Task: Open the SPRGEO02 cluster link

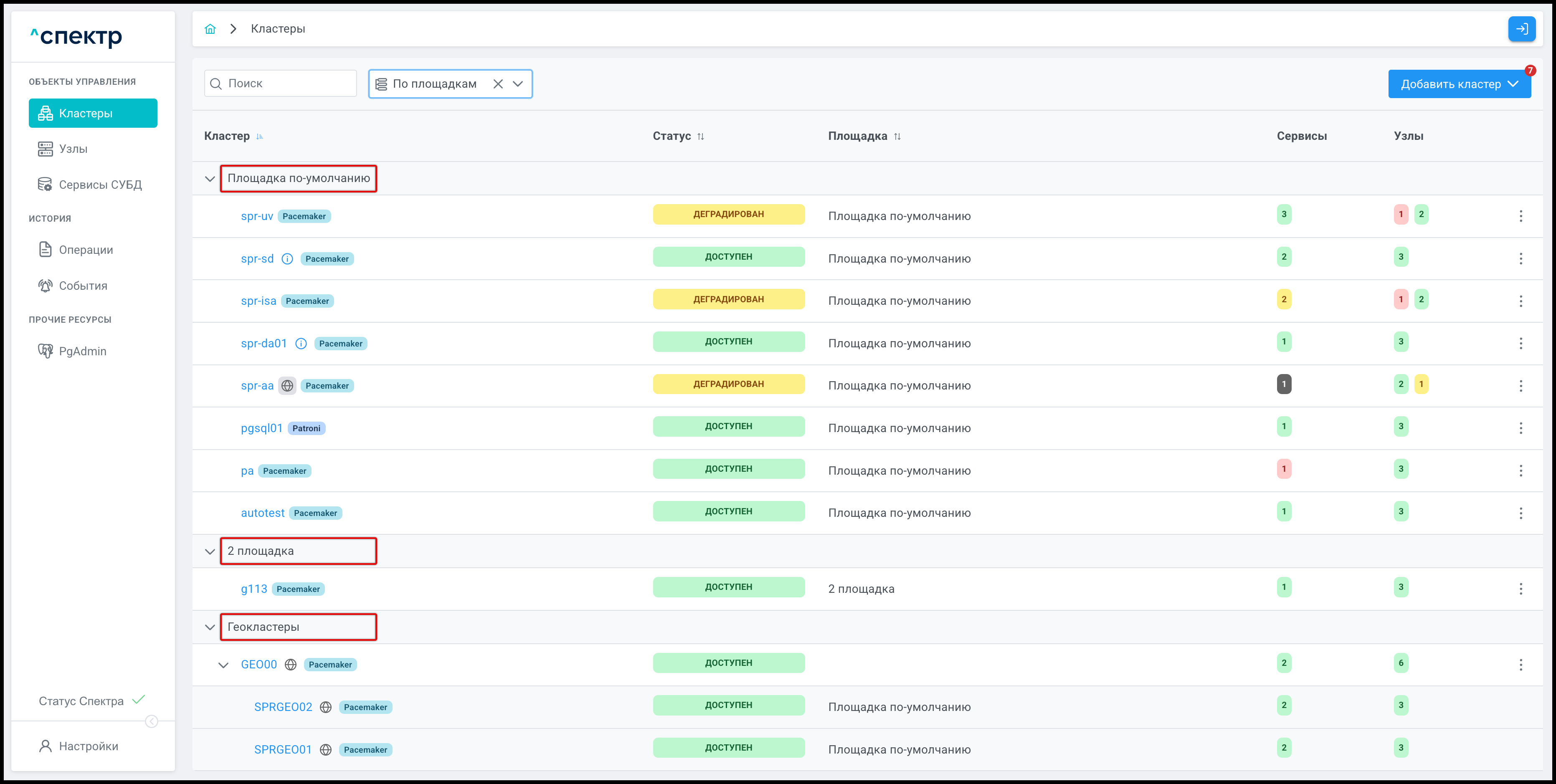Action: (283, 707)
